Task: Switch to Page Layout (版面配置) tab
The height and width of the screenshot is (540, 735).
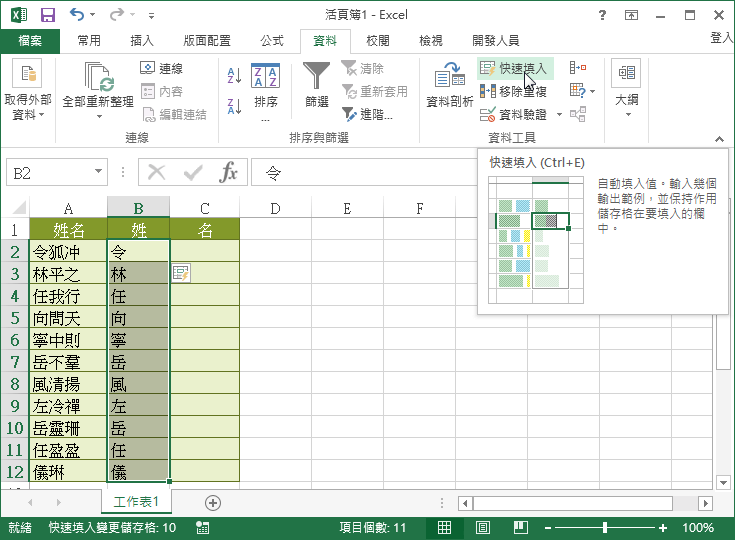Action: [x=207, y=41]
